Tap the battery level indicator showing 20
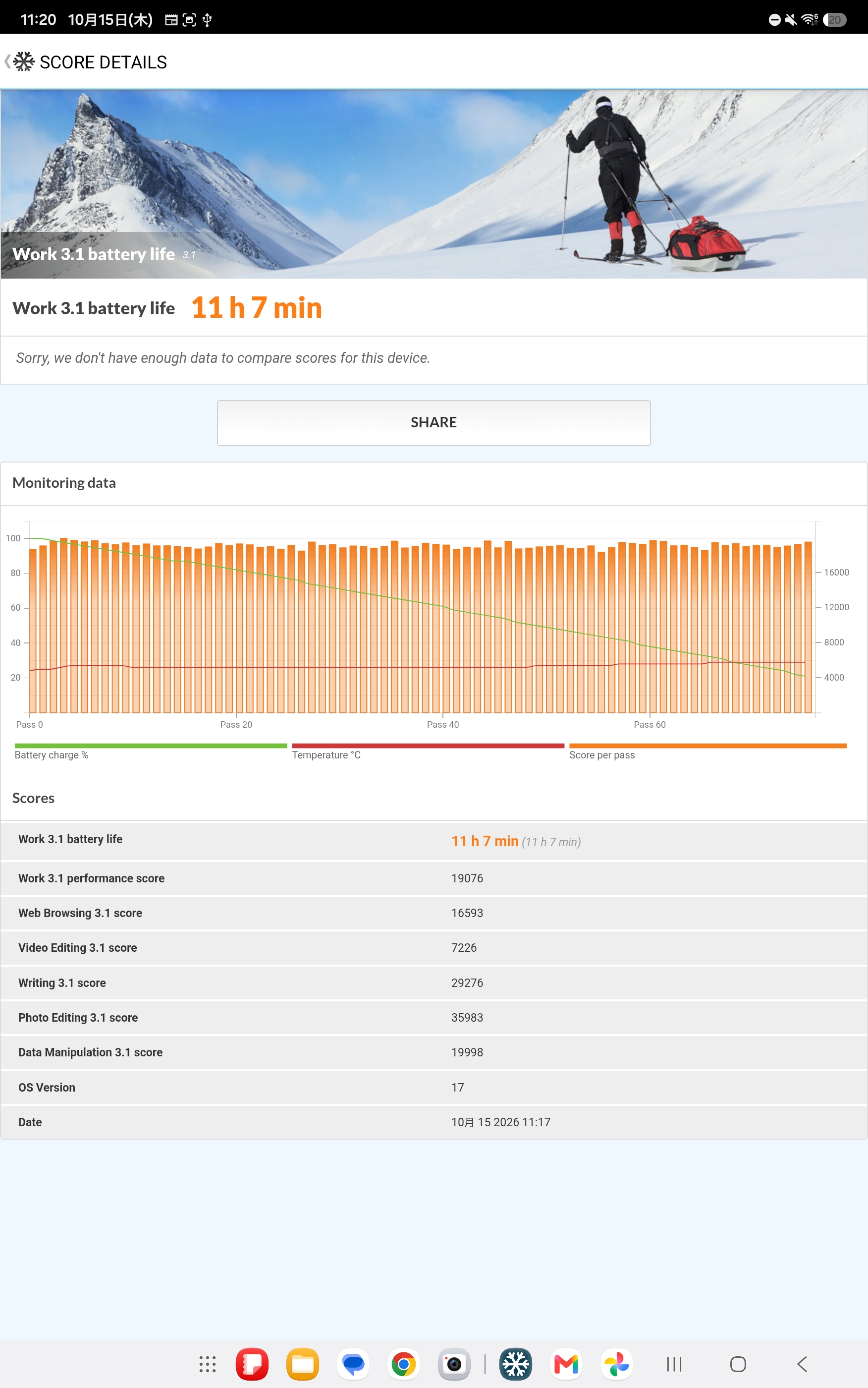The width and height of the screenshot is (868, 1388). pyautogui.click(x=834, y=19)
